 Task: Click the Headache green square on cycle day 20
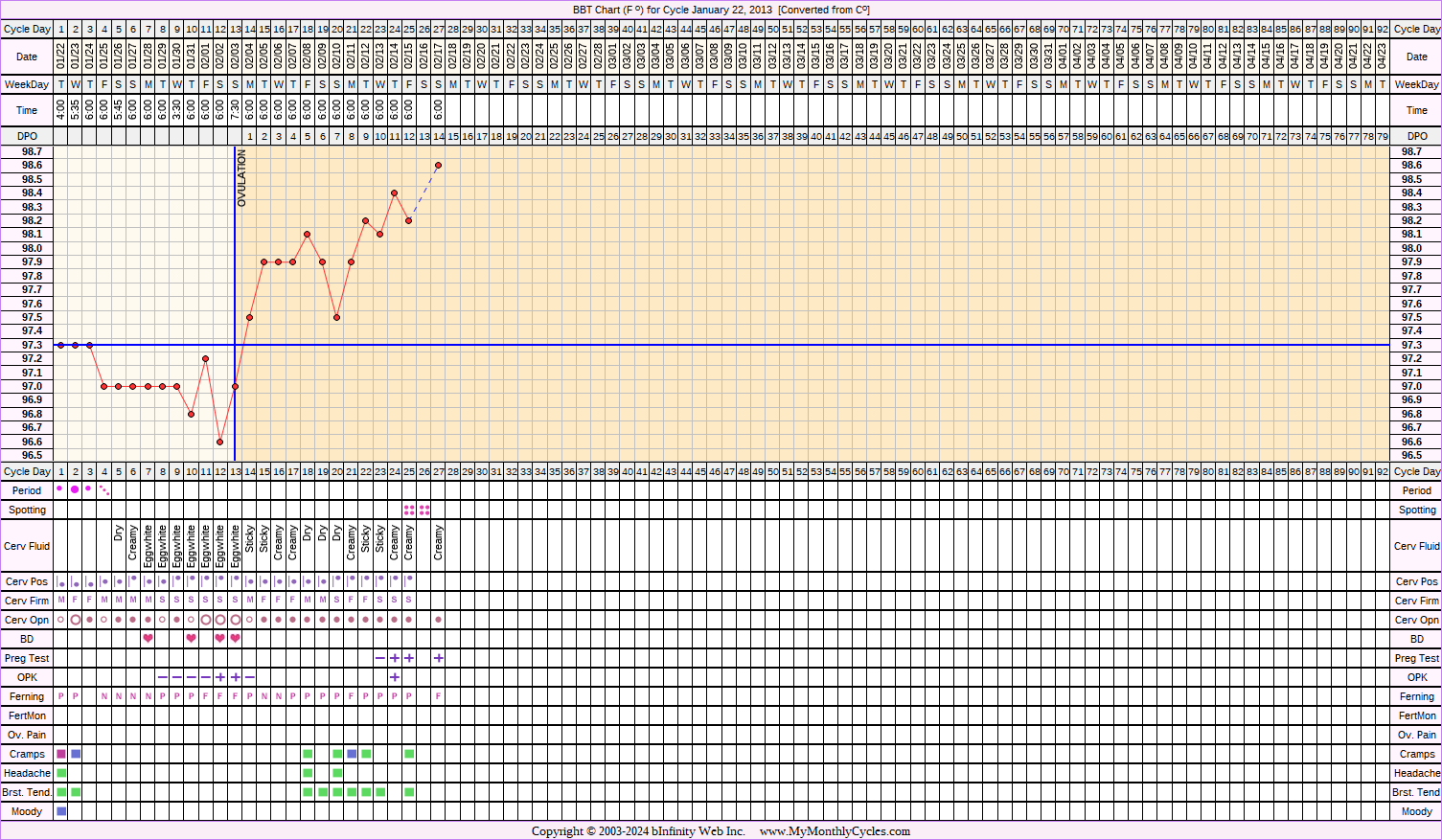337,773
